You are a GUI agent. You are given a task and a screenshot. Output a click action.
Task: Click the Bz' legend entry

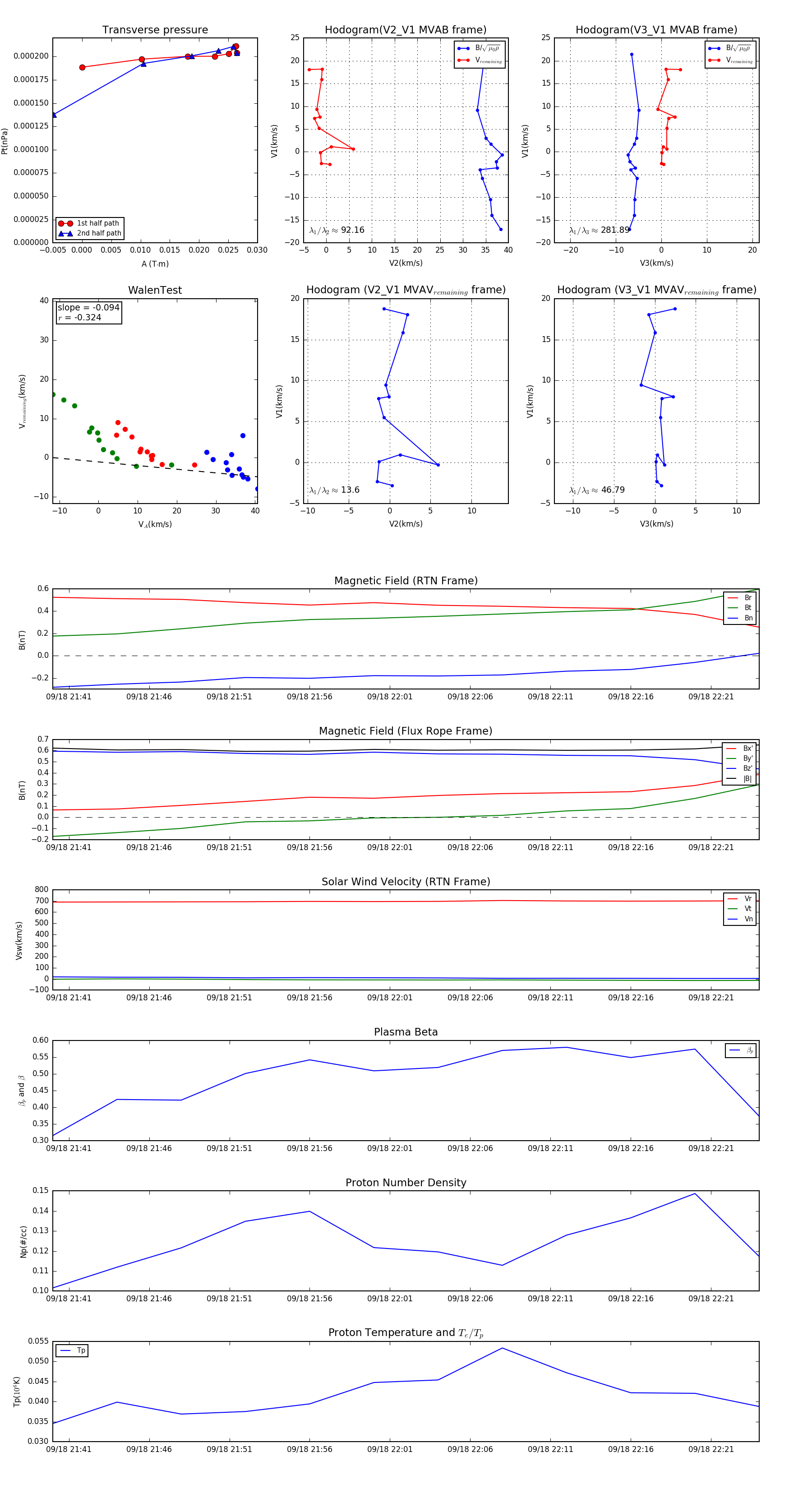pos(739,769)
